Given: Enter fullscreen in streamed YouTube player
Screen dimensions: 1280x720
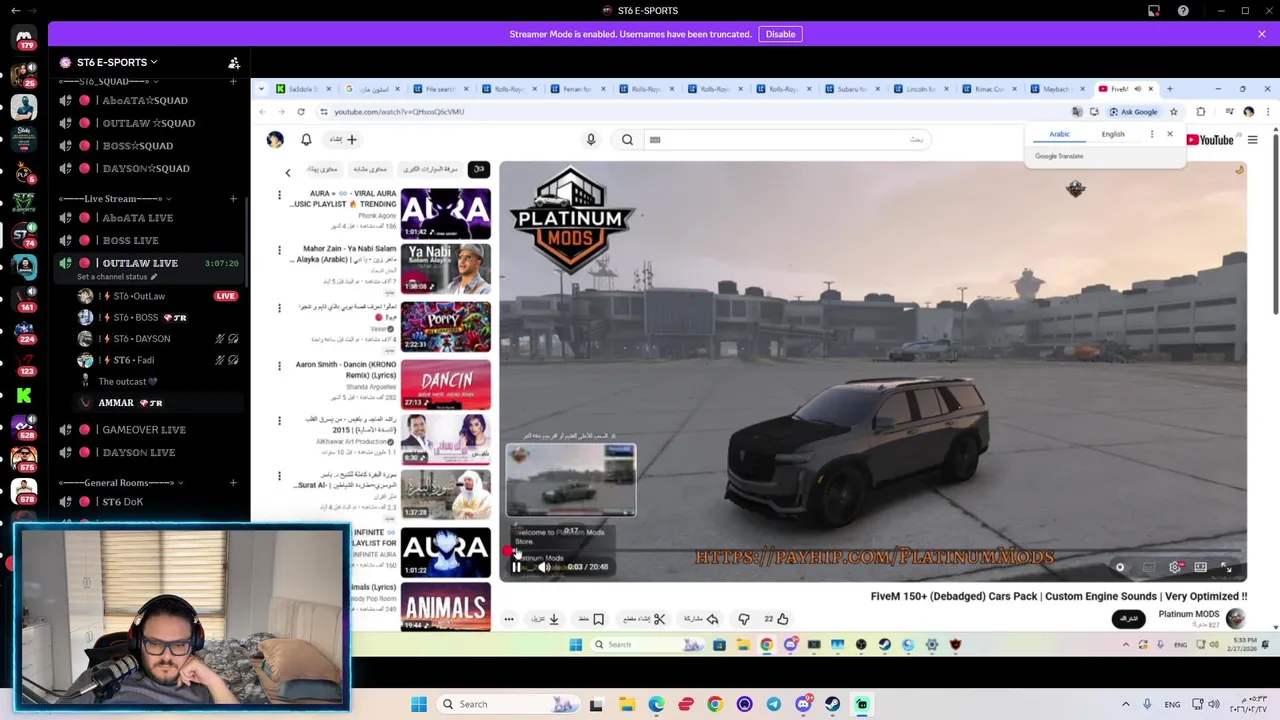Looking at the screenshot, I should 1227,567.
